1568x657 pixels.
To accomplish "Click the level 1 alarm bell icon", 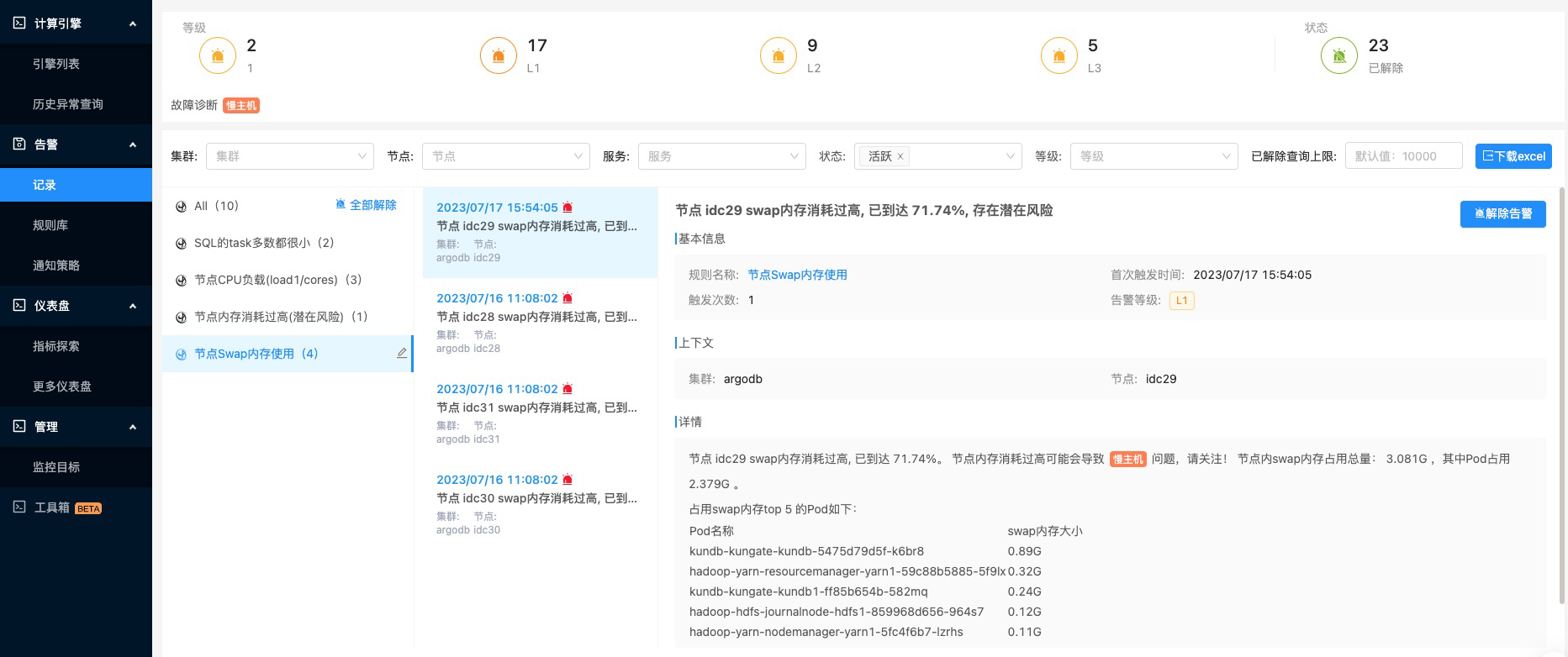I will point(218,55).
